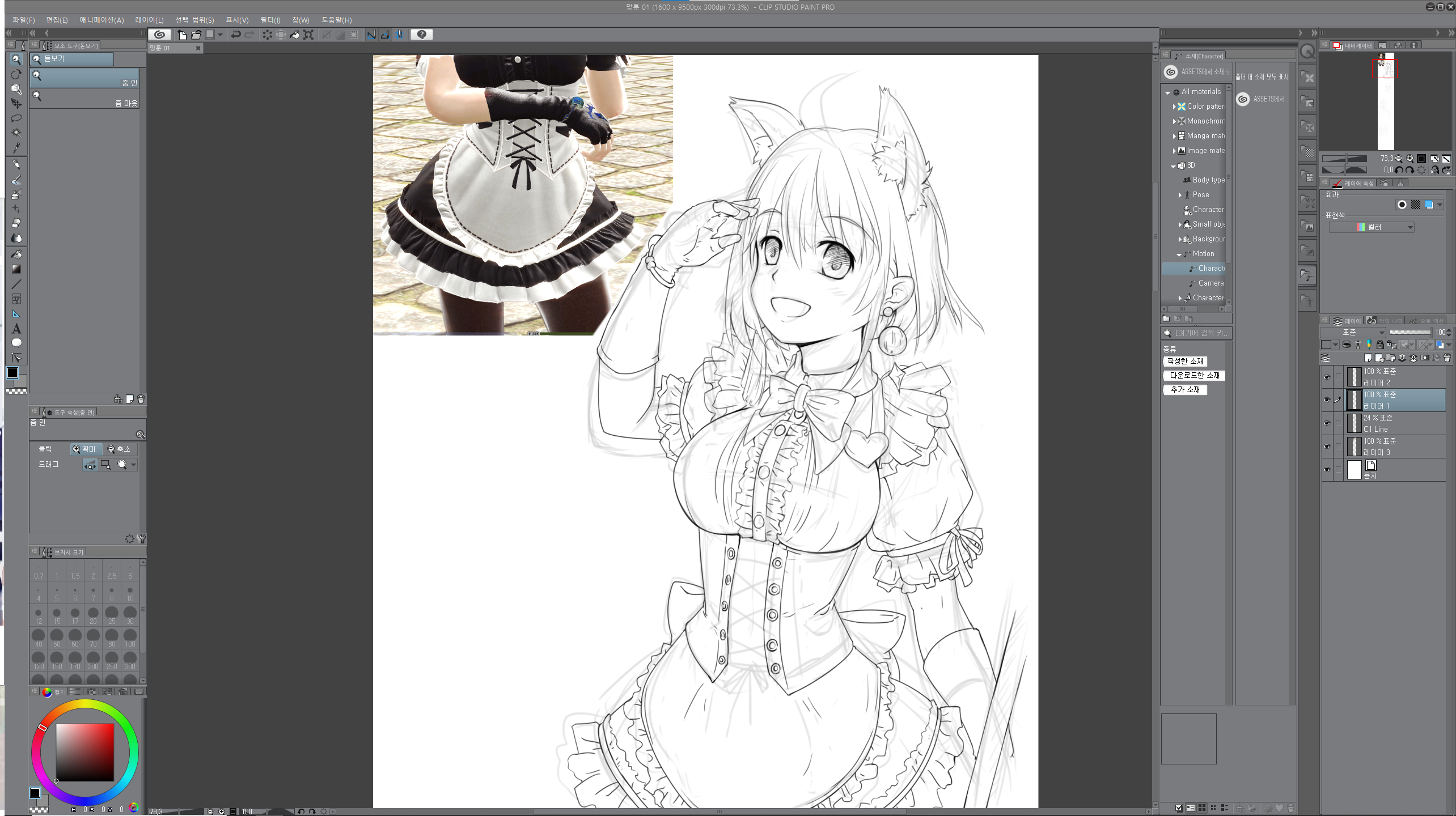This screenshot has width=1456, height=816.
Task: Select the Auto select magic wand tool
Action: 16,133
